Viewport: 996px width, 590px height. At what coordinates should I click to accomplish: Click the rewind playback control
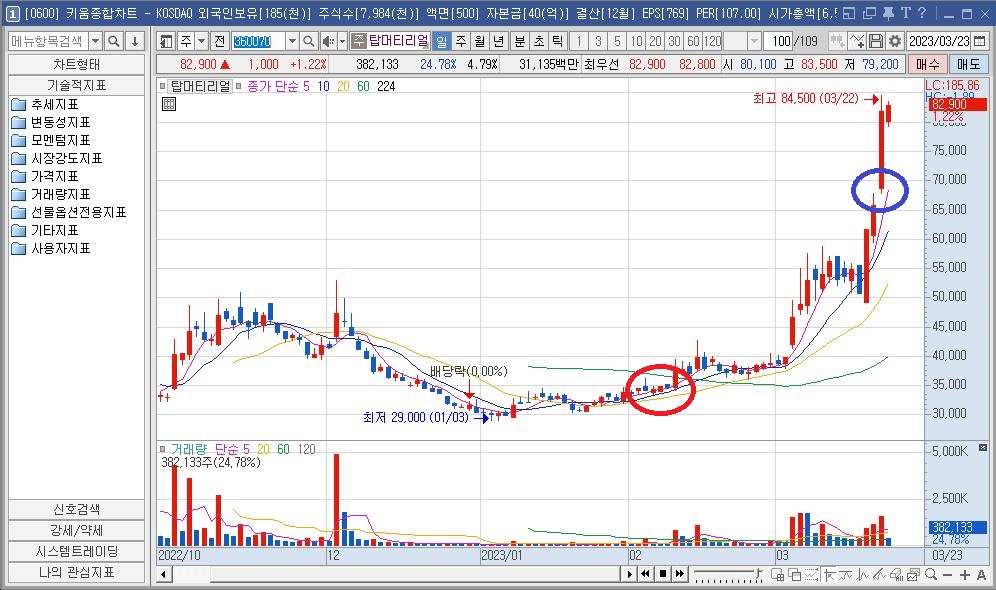[x=645, y=574]
